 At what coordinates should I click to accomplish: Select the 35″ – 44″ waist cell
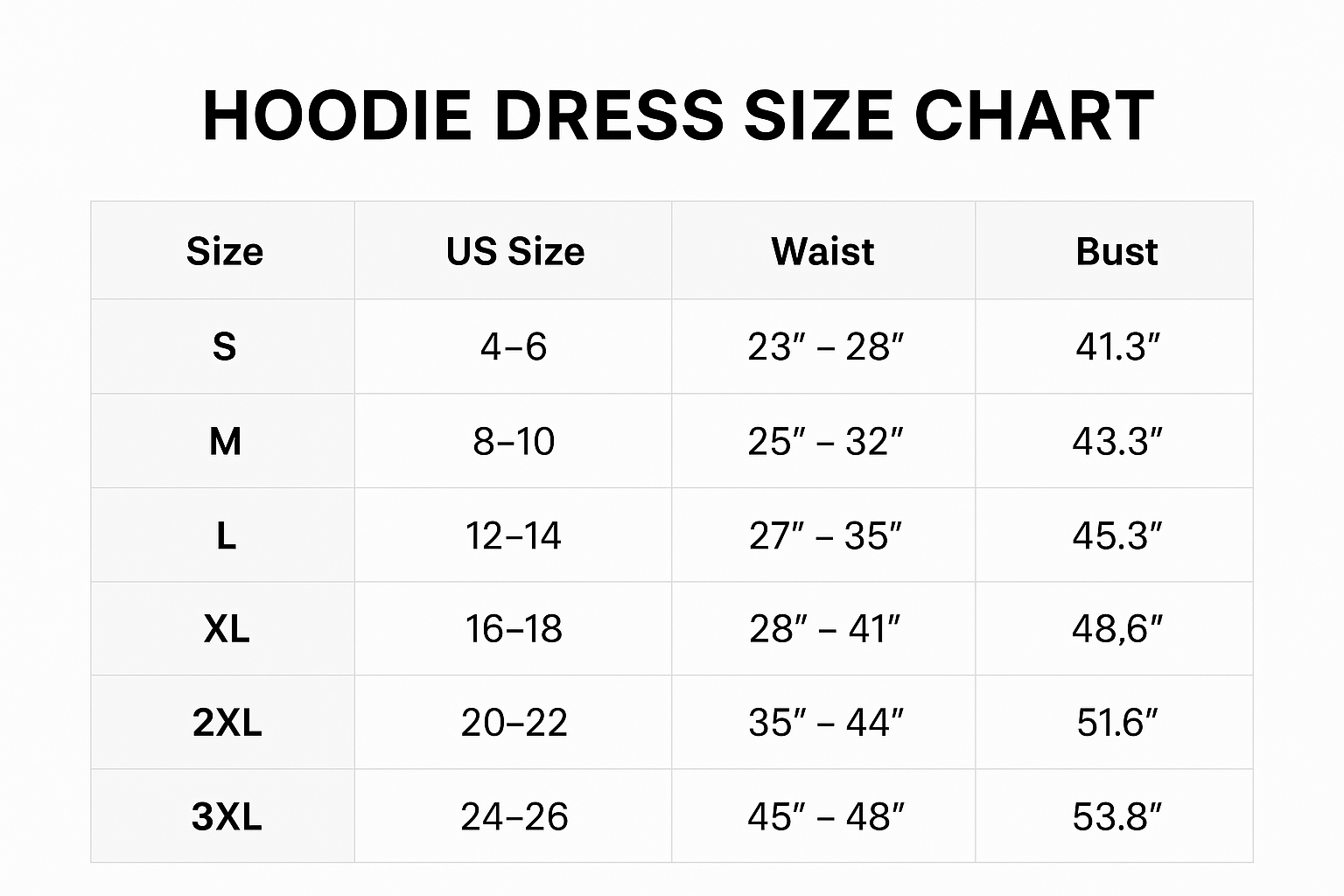(x=825, y=723)
